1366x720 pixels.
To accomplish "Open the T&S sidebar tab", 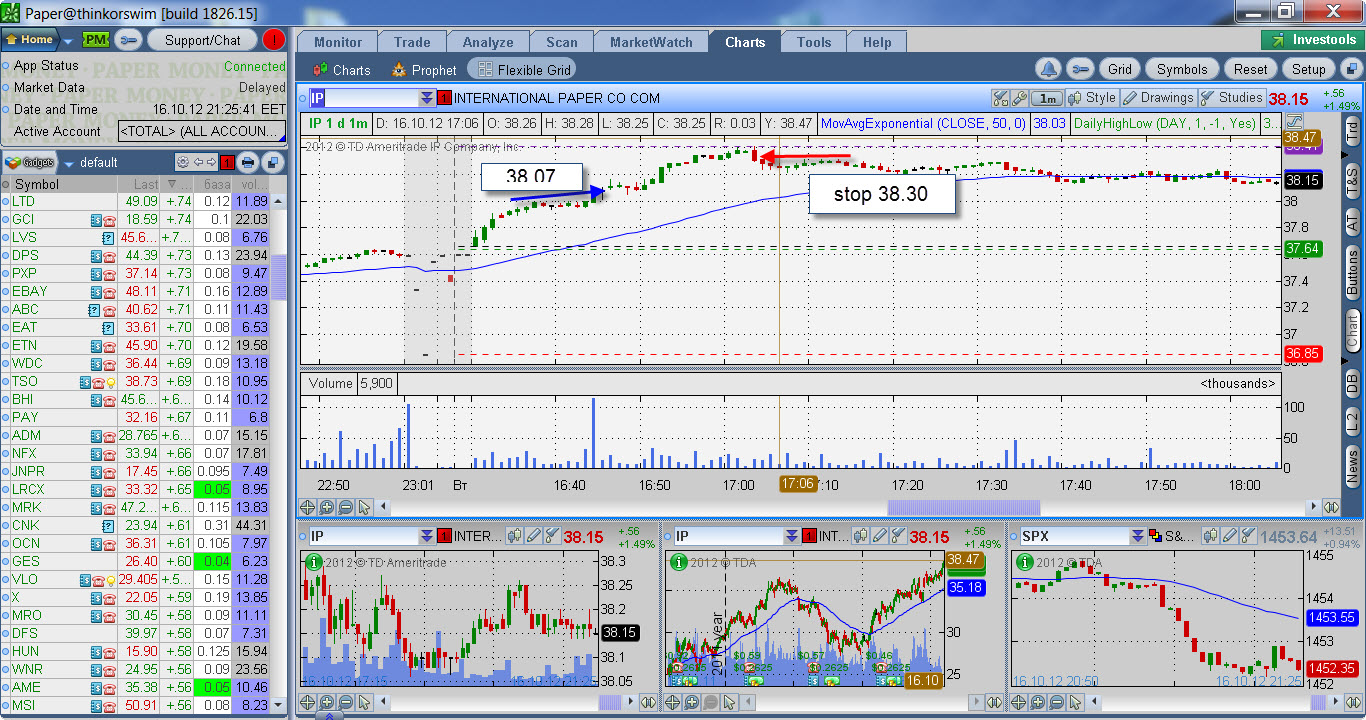I will 1352,180.
